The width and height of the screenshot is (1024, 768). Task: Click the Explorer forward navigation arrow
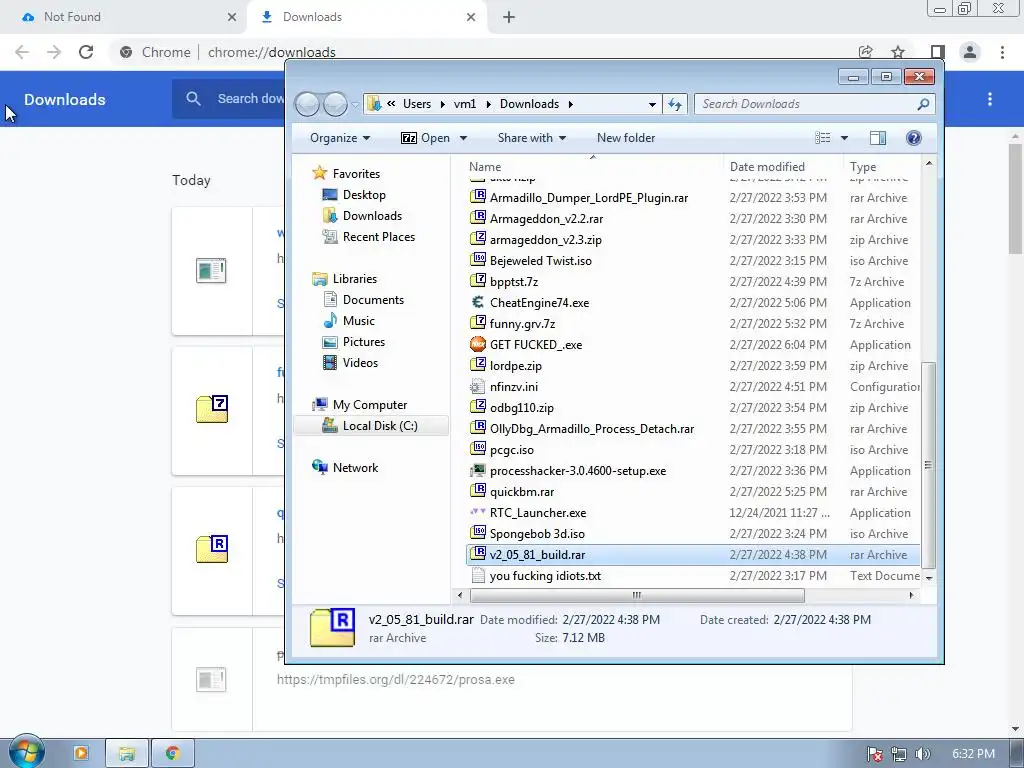(335, 104)
